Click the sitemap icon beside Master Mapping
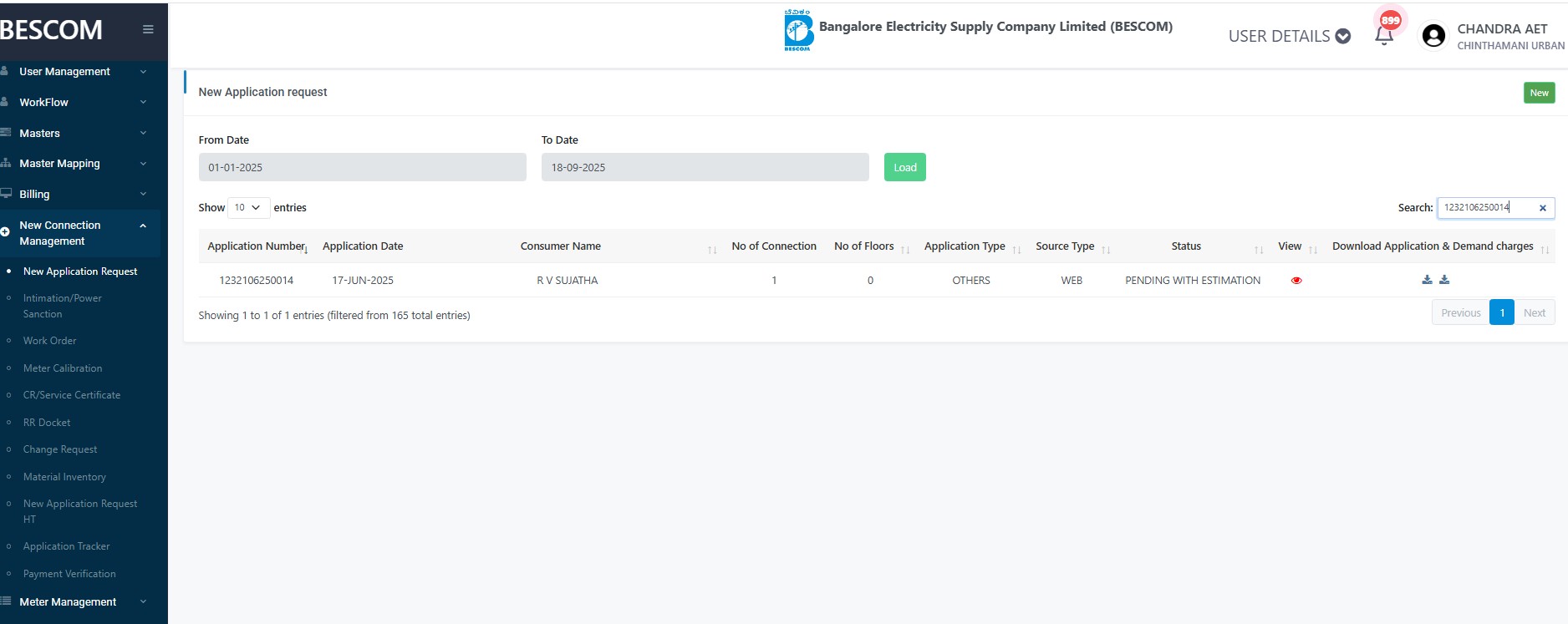Image resolution: width=1568 pixels, height=624 pixels. (5, 163)
